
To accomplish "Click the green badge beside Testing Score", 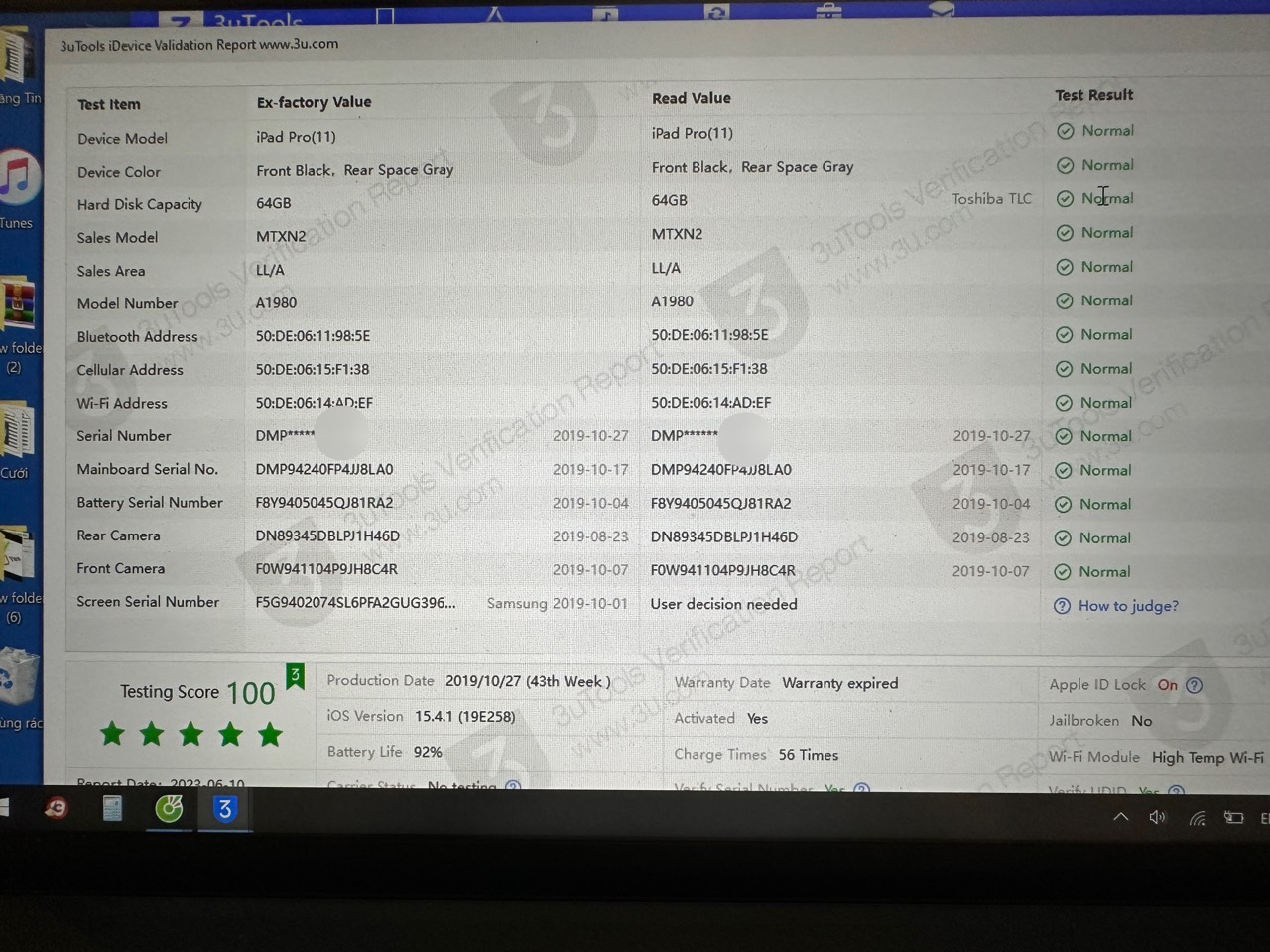I will [x=295, y=676].
